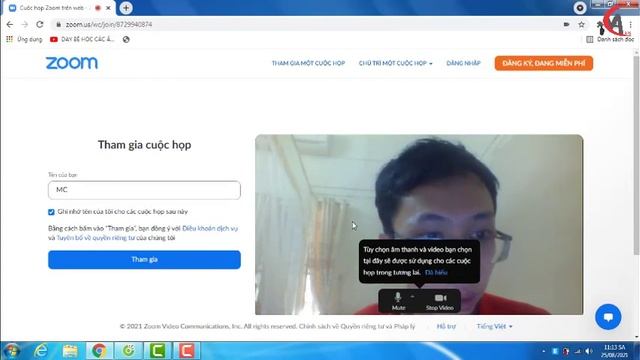640x360 pixels.
Task: Reload the Zoom join page
Action: tap(40, 24)
